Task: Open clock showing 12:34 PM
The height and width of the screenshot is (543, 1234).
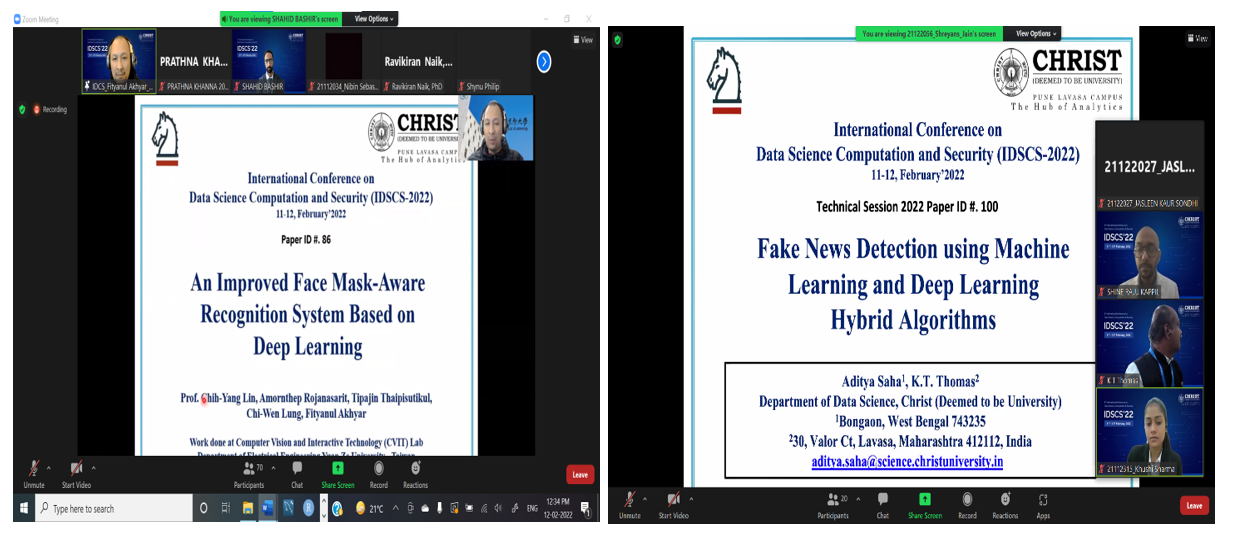Action: point(560,508)
